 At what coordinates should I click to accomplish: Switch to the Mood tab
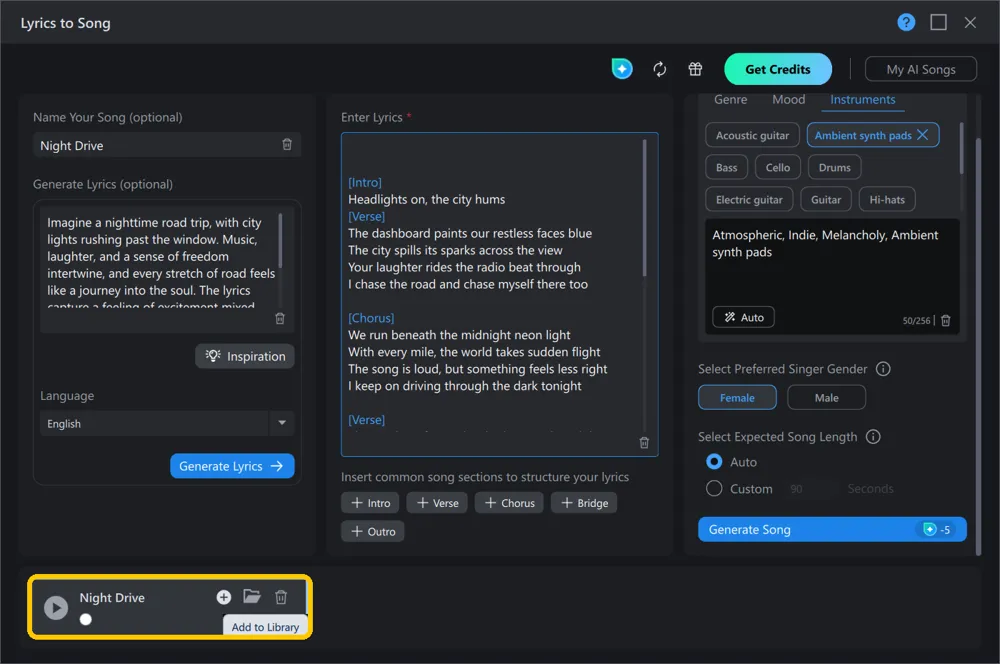788,100
